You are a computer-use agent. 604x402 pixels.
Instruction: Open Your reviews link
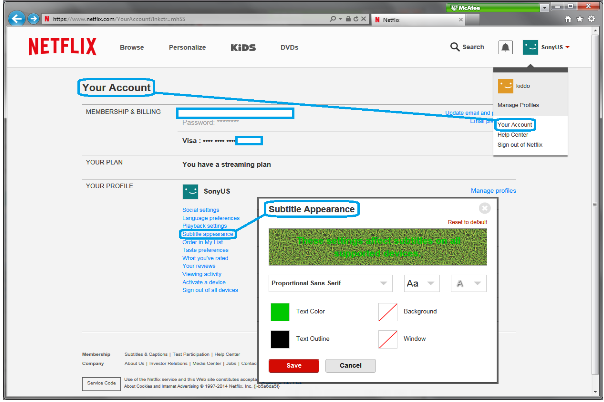tap(199, 266)
